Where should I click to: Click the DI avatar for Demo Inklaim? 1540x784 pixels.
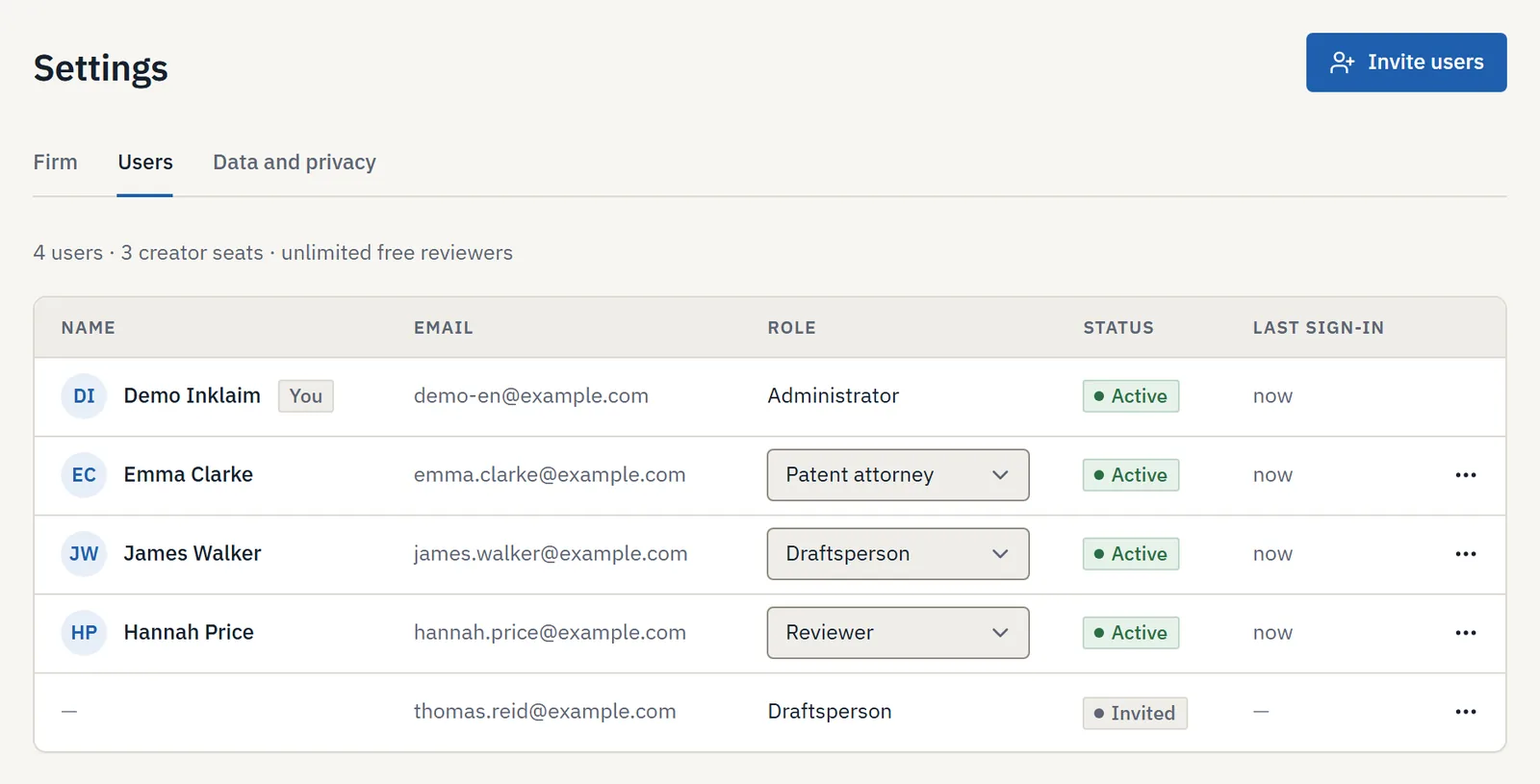coord(84,396)
